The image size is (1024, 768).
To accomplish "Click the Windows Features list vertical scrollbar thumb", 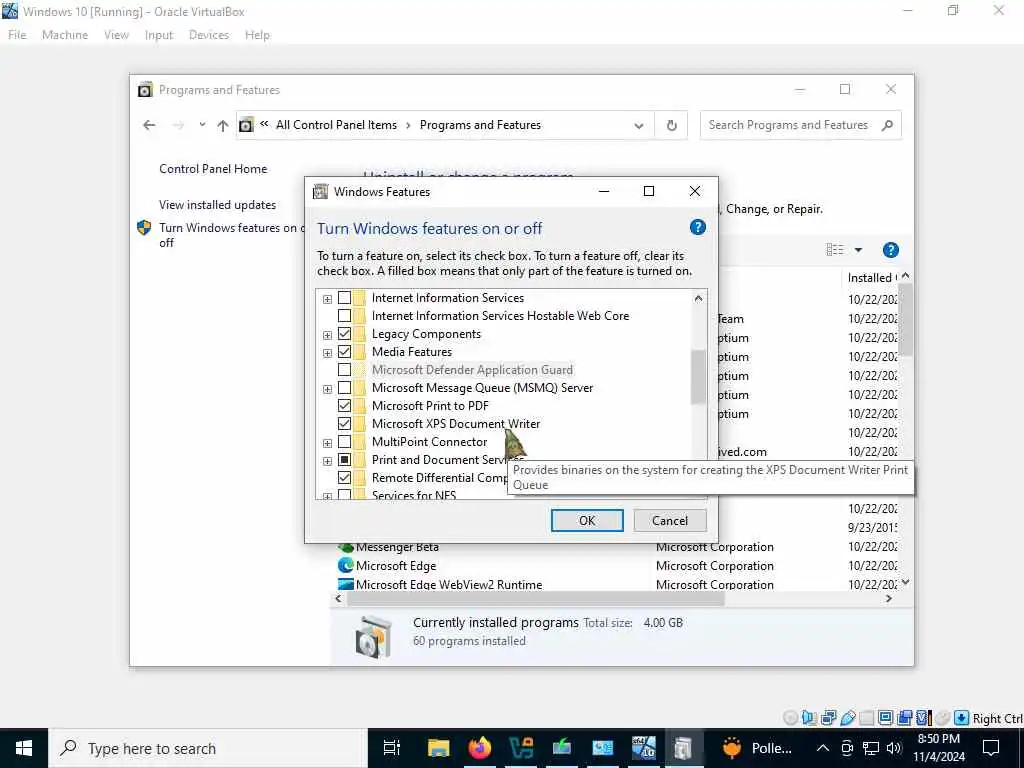I will pyautogui.click(x=698, y=377).
